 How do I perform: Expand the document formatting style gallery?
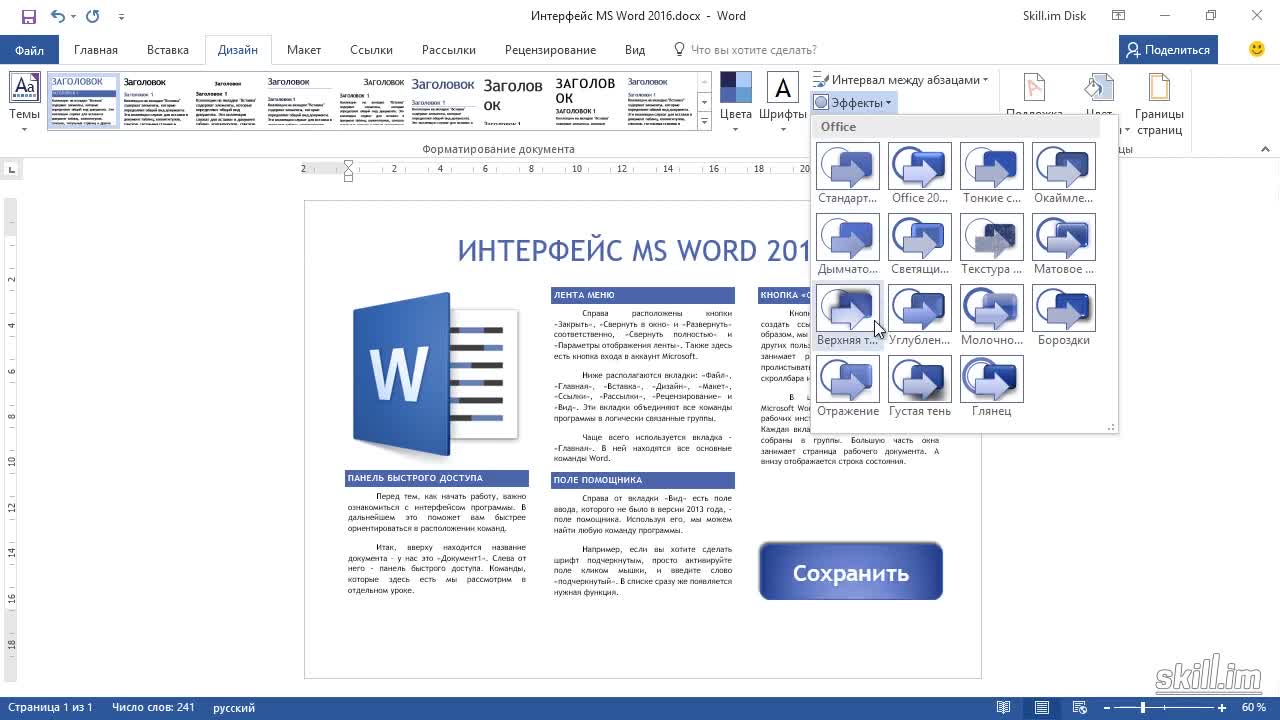(704, 121)
